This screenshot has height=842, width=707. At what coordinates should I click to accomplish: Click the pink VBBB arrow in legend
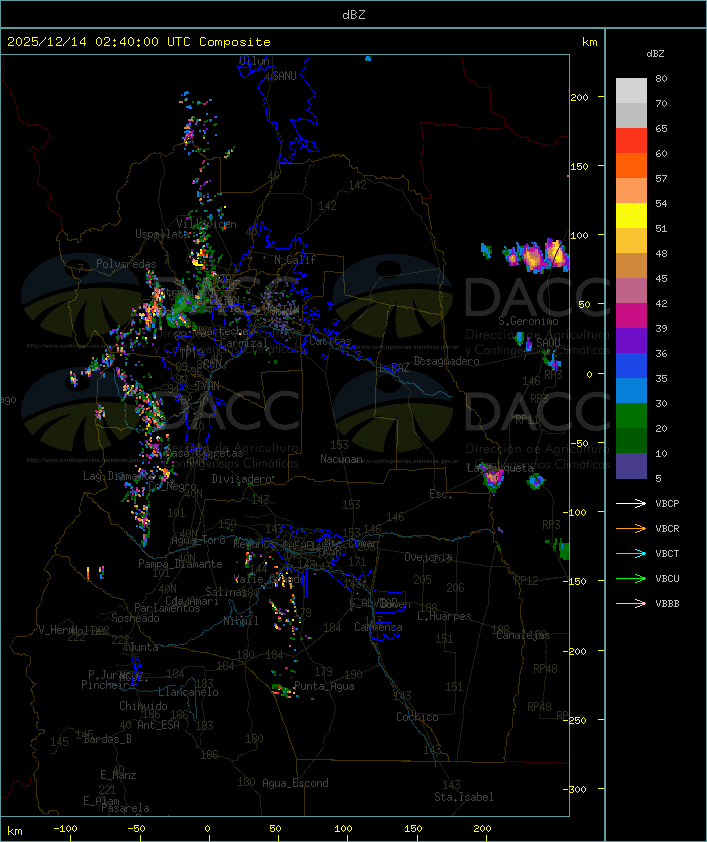631,604
